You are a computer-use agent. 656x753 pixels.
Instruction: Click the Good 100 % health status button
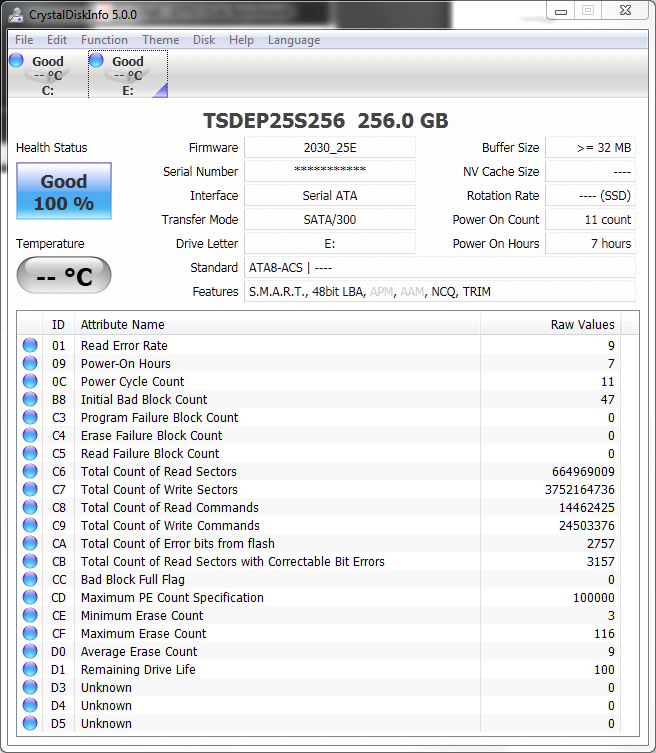64,192
